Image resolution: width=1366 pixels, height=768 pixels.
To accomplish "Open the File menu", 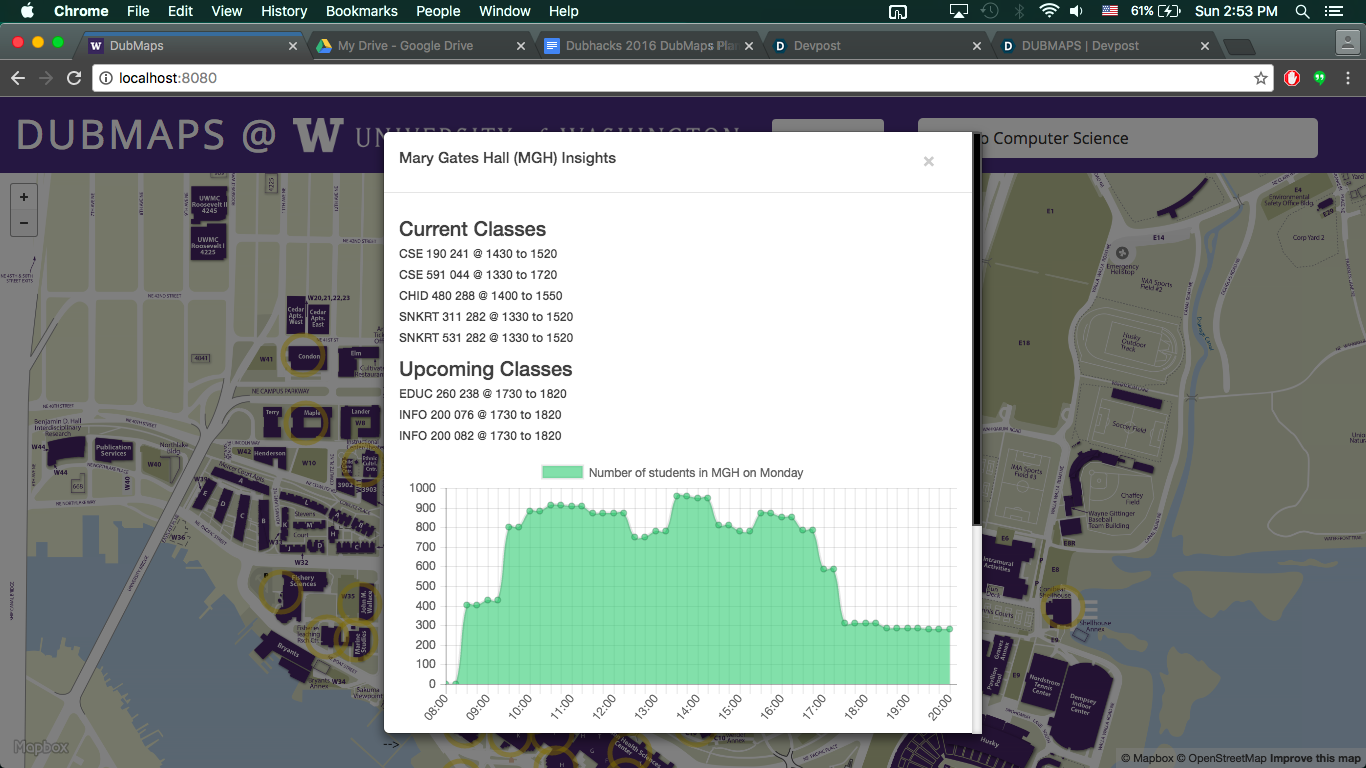I will point(138,11).
